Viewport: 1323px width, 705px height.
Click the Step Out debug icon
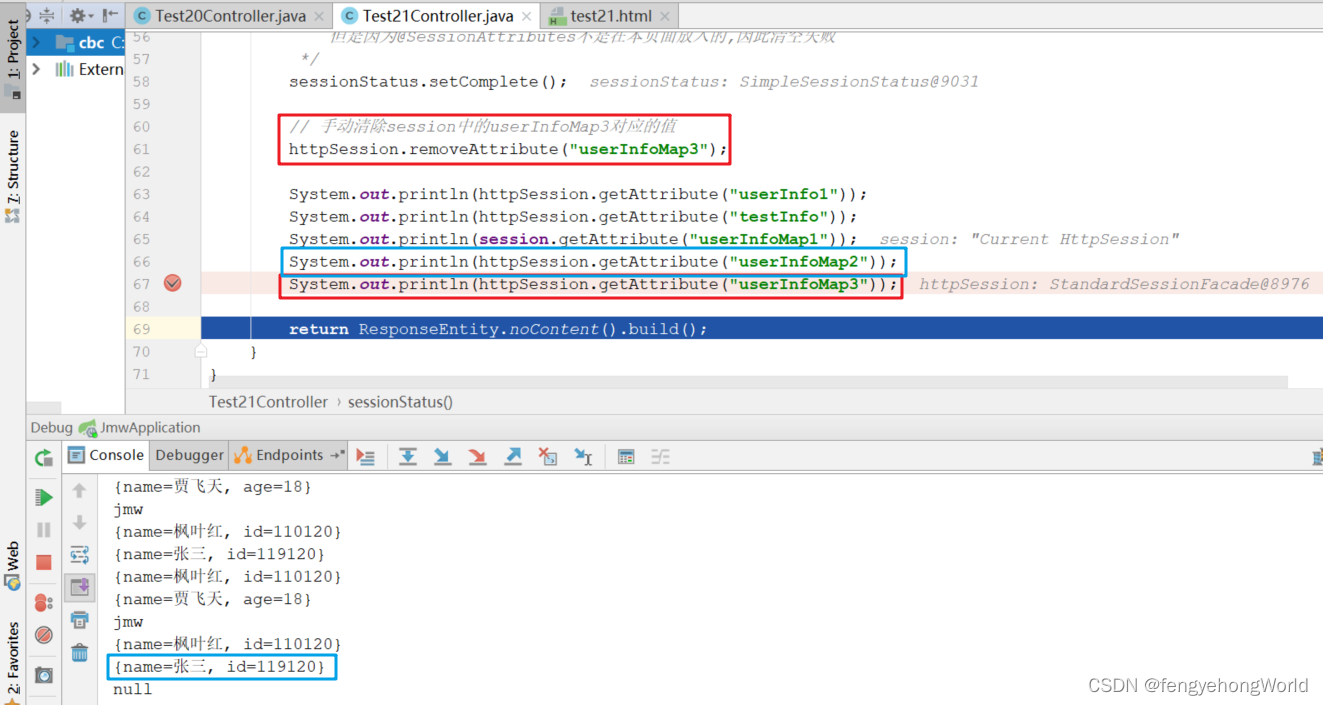tap(513, 456)
